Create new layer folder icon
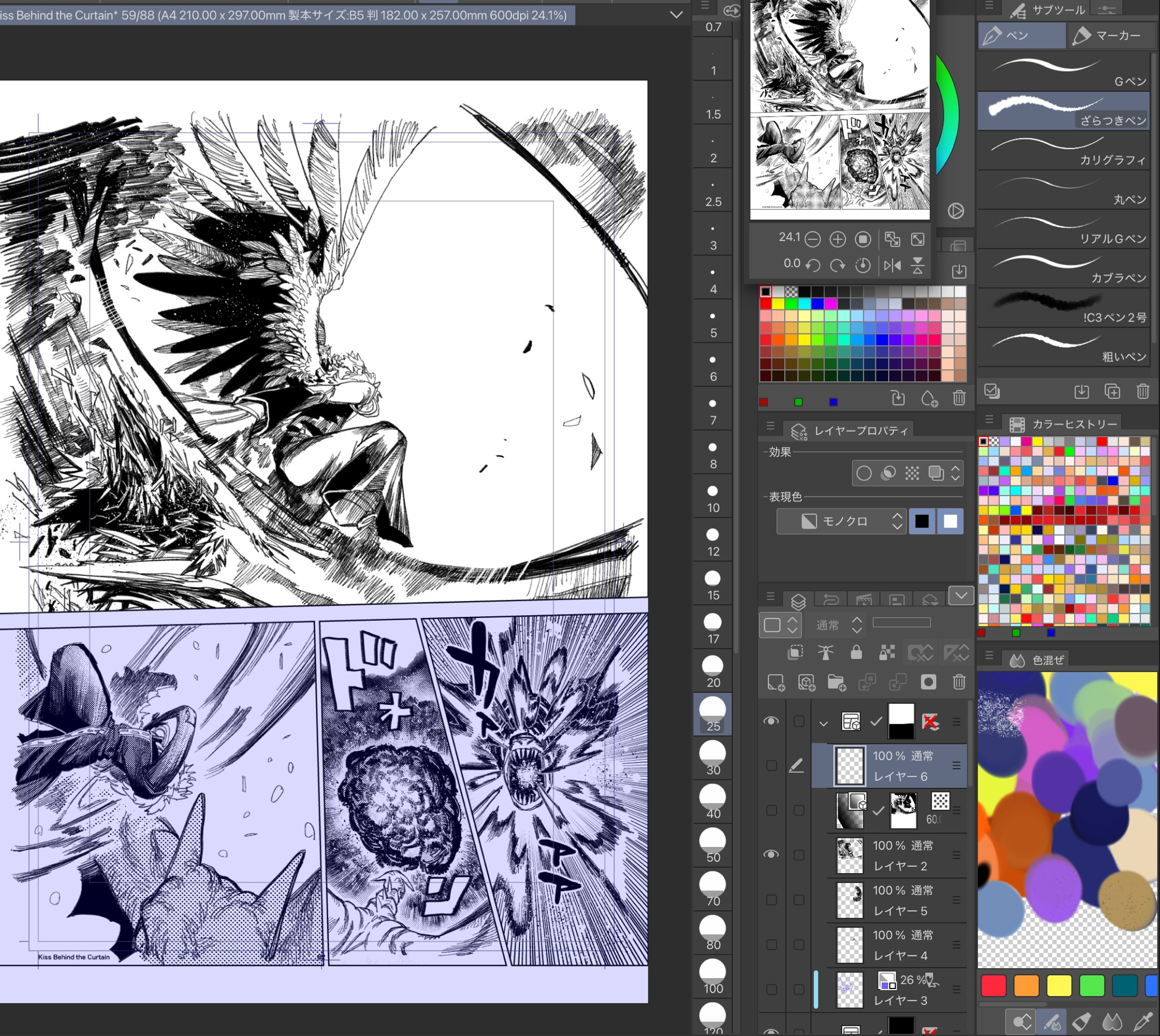The image size is (1160, 1036). click(836, 682)
